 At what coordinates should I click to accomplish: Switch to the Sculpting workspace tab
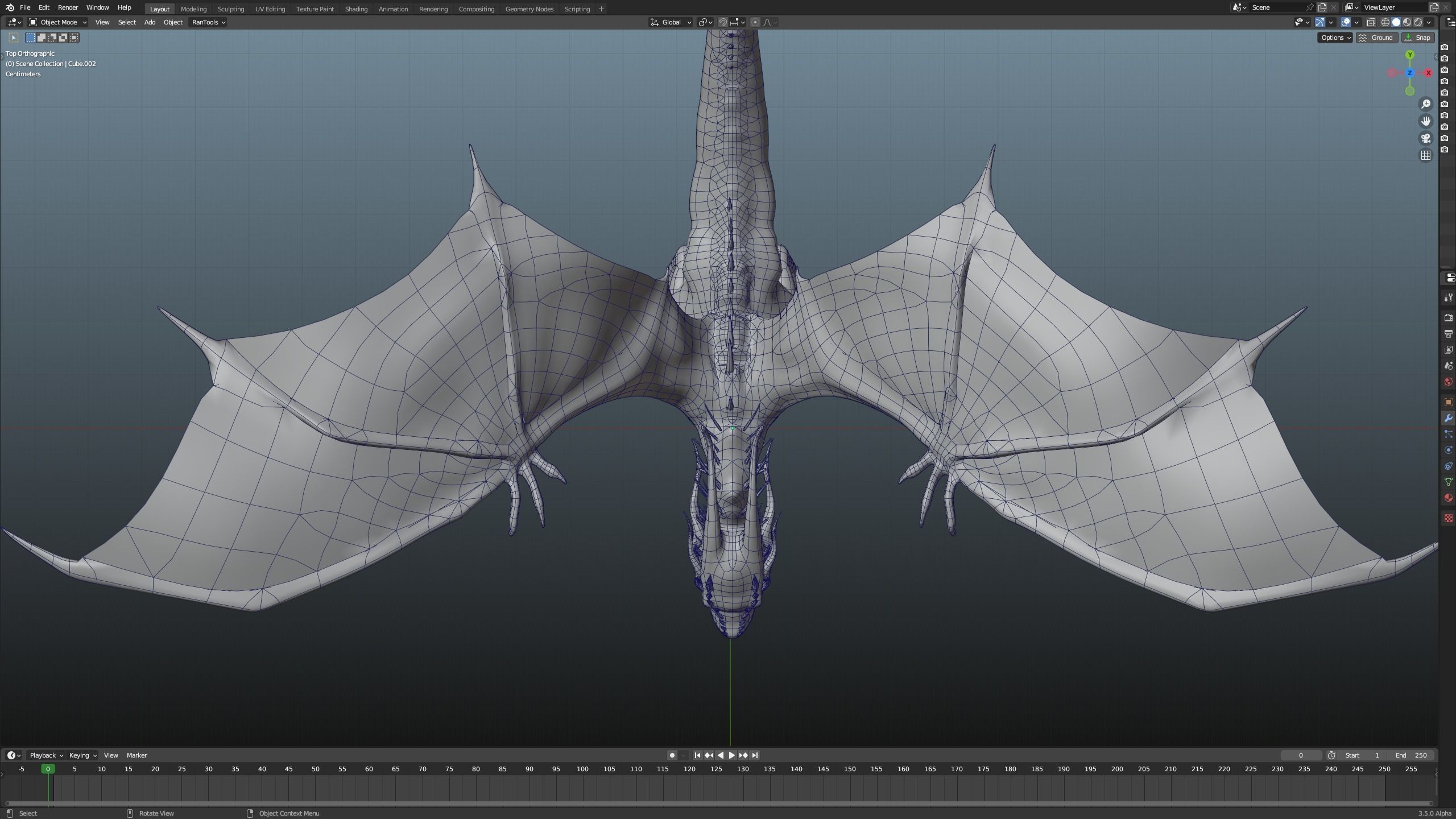[x=231, y=9]
